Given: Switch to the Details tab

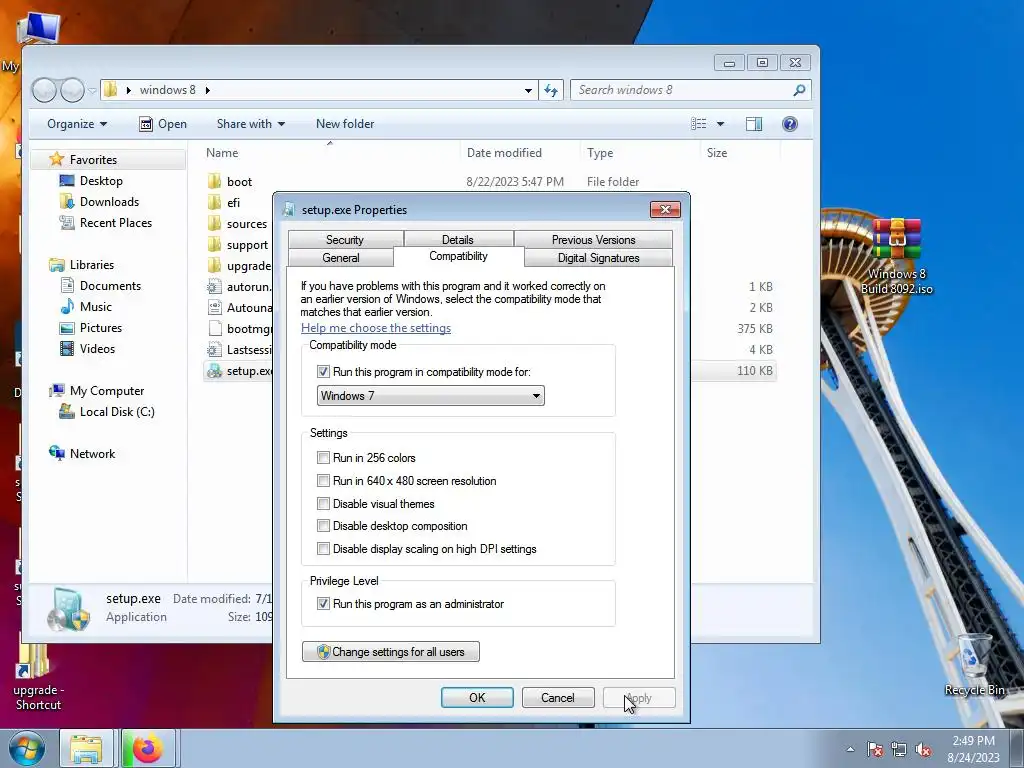Looking at the screenshot, I should point(457,240).
